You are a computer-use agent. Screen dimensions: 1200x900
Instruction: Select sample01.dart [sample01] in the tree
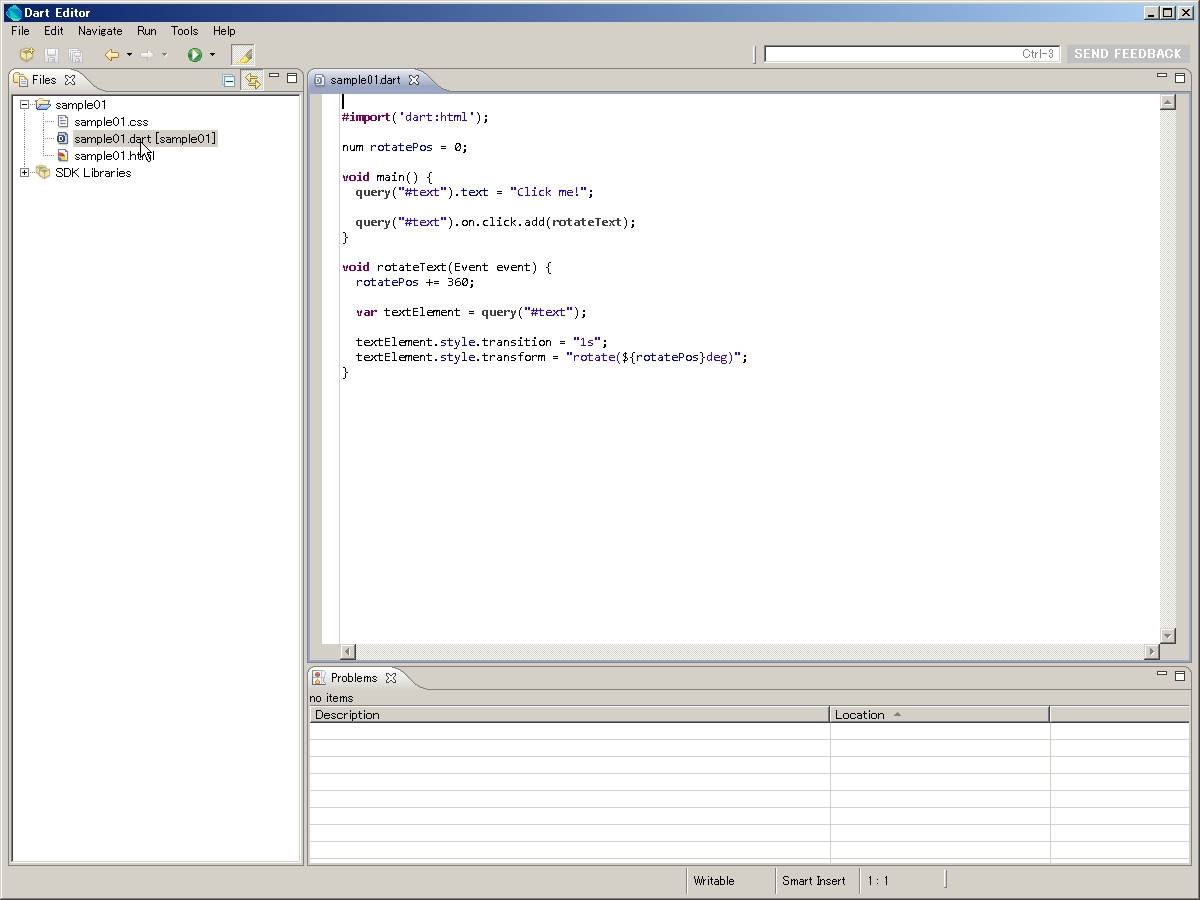coord(145,139)
